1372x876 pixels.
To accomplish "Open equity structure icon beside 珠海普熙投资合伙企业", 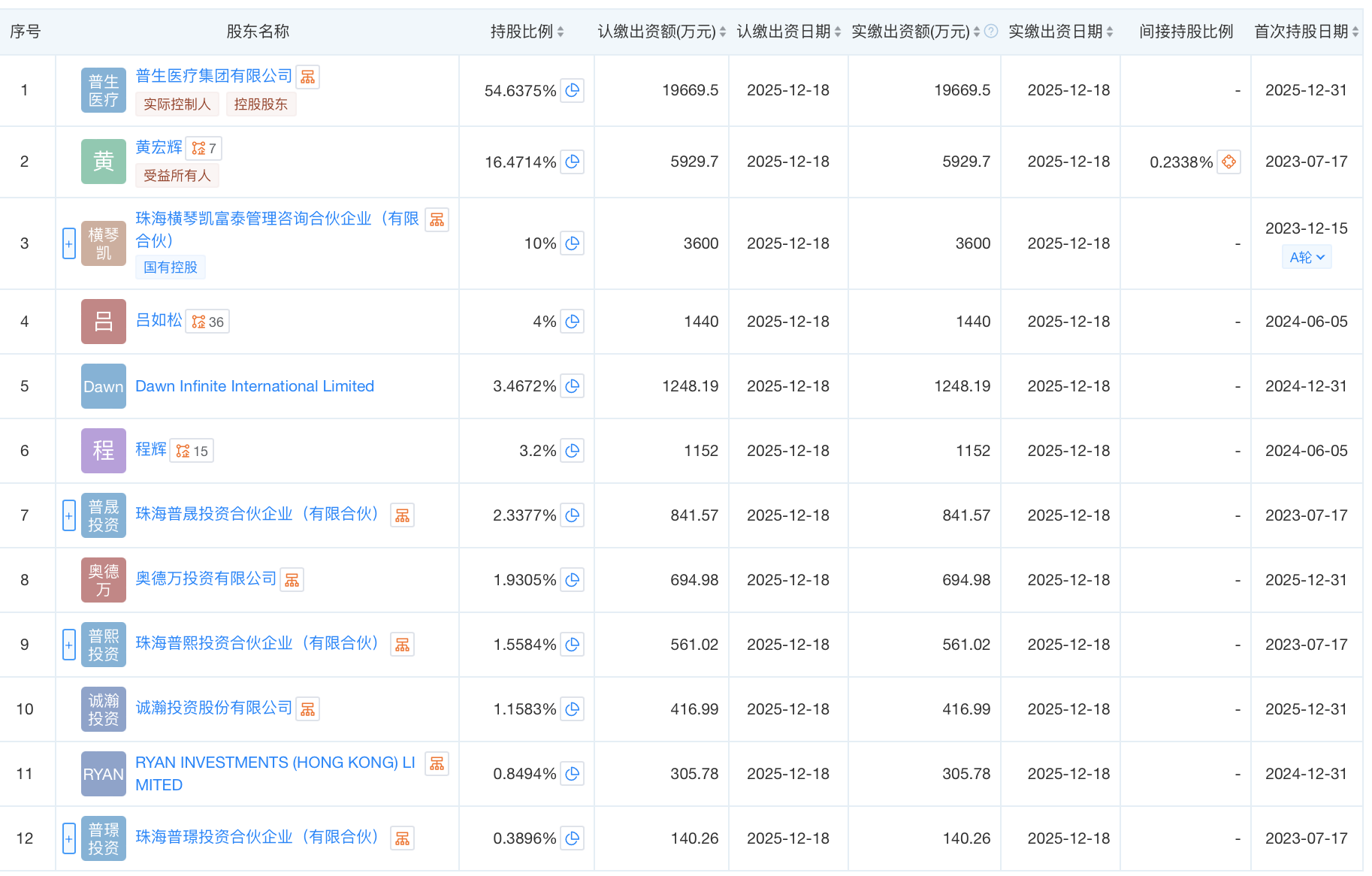I will [403, 645].
